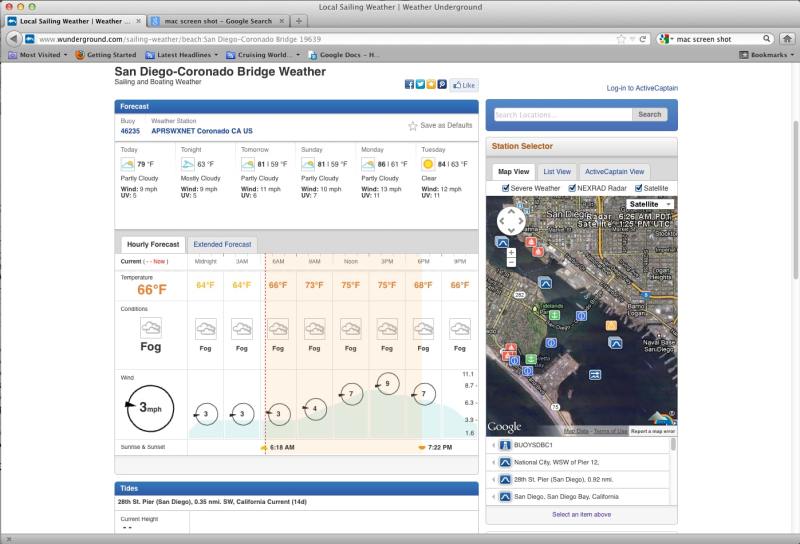Open the Most Visited bookmarks dropdown
Viewport: 800px width, 544px height.
(38, 55)
